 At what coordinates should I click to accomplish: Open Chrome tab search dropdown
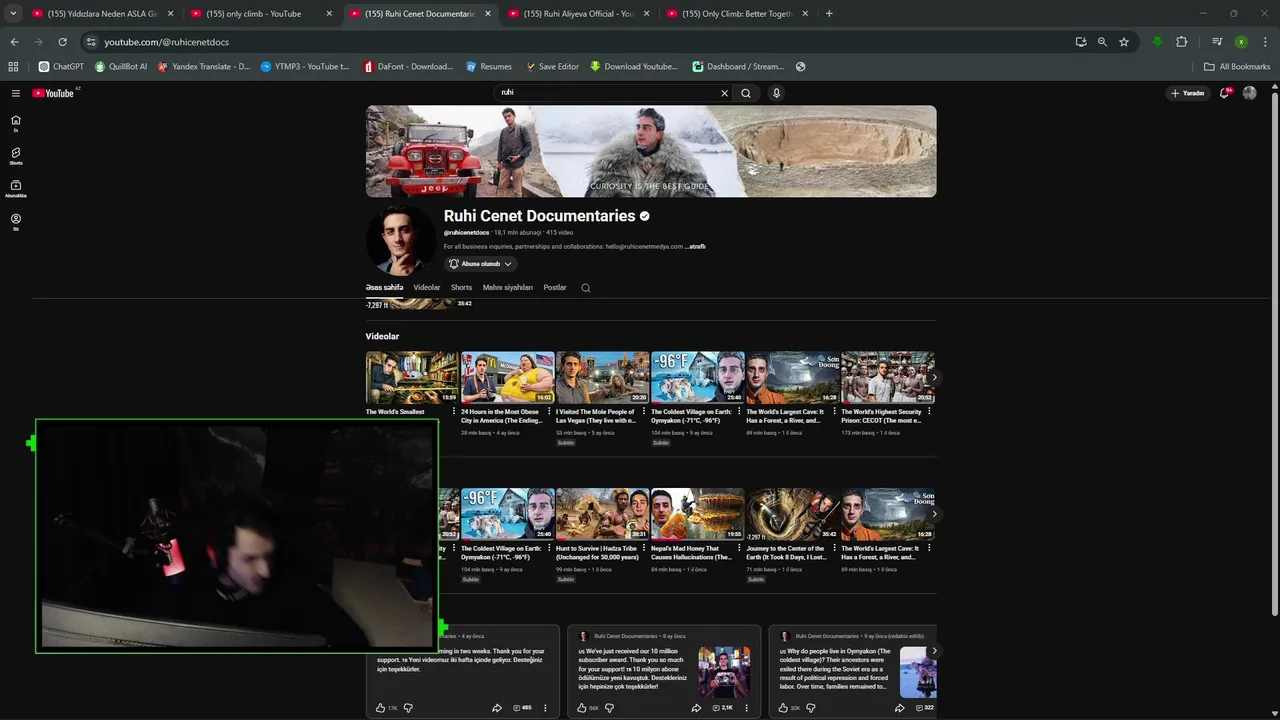(13, 14)
